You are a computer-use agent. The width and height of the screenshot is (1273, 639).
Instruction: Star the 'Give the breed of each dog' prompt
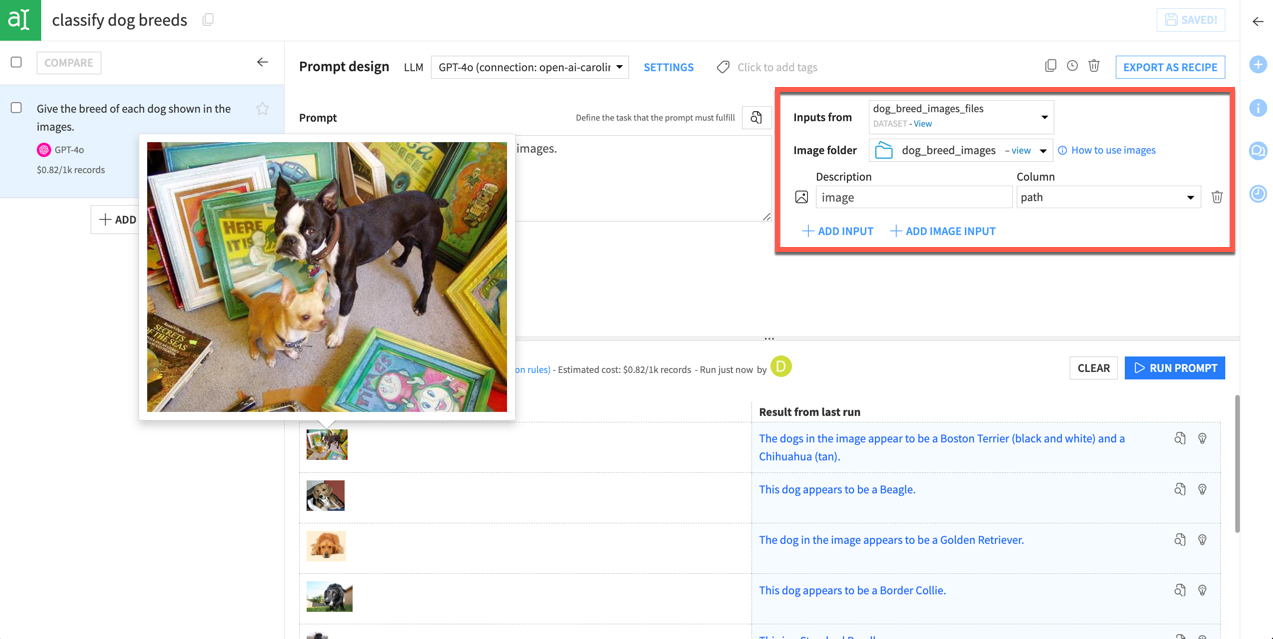coord(262,109)
